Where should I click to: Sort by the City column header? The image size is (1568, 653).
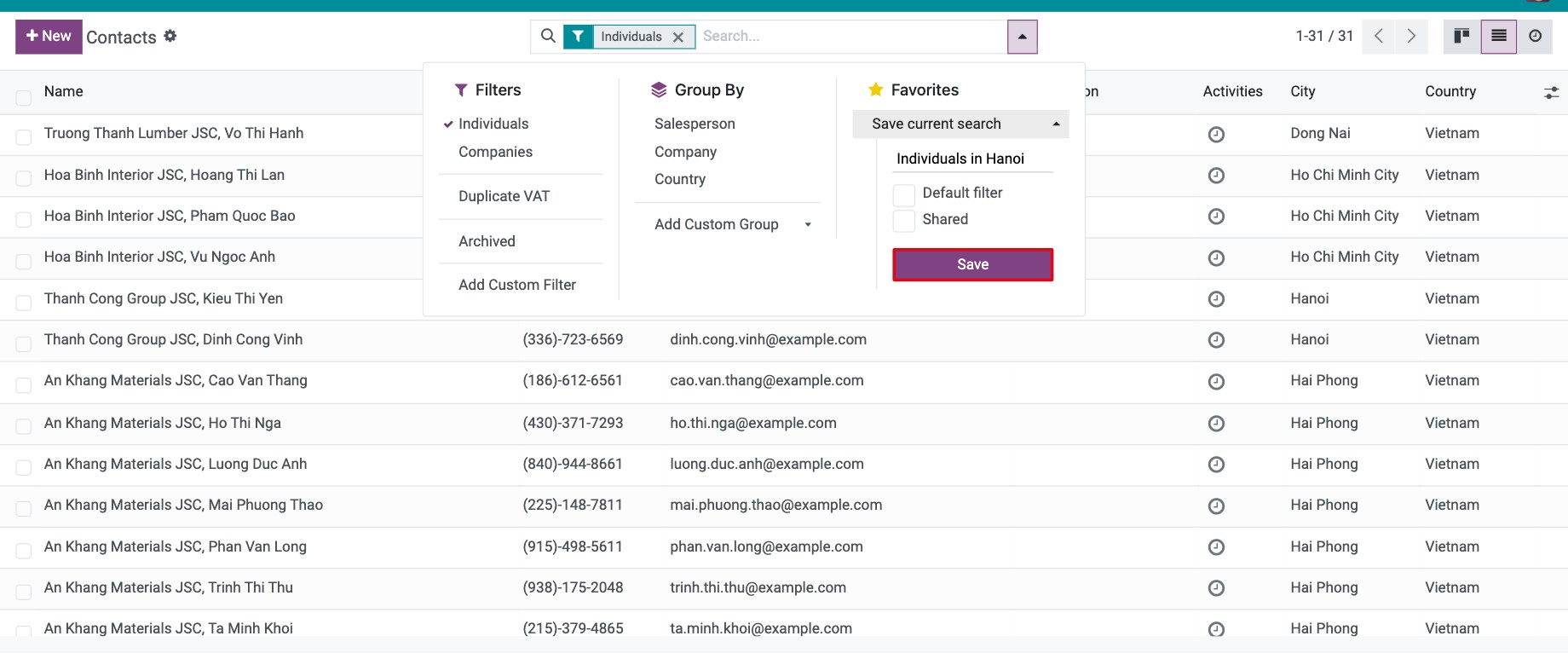click(1303, 91)
